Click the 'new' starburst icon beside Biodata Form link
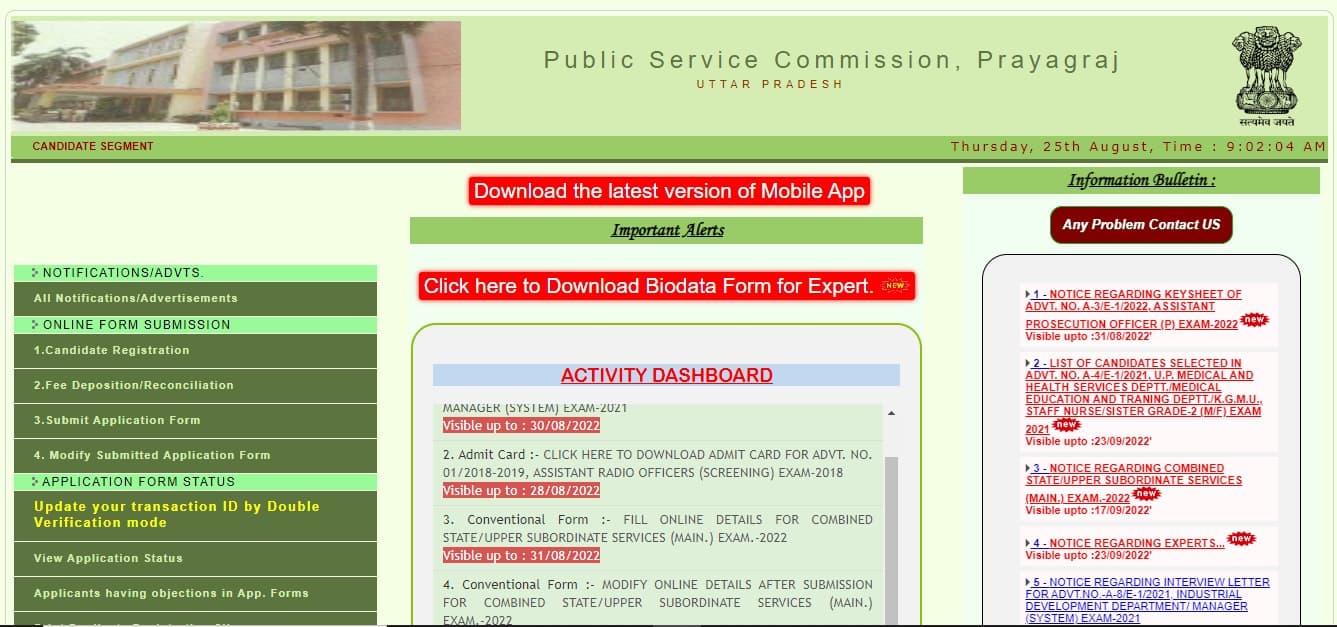1337x627 pixels. tap(893, 284)
